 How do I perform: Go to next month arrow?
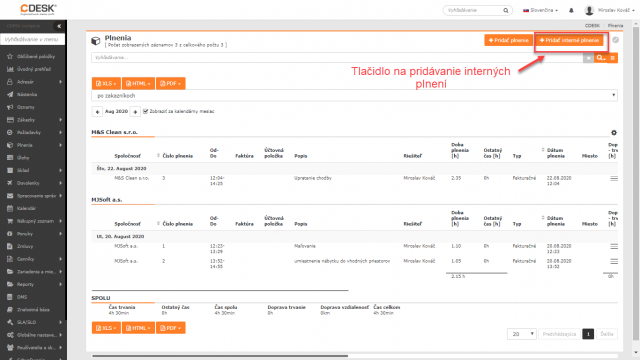(x=135, y=111)
